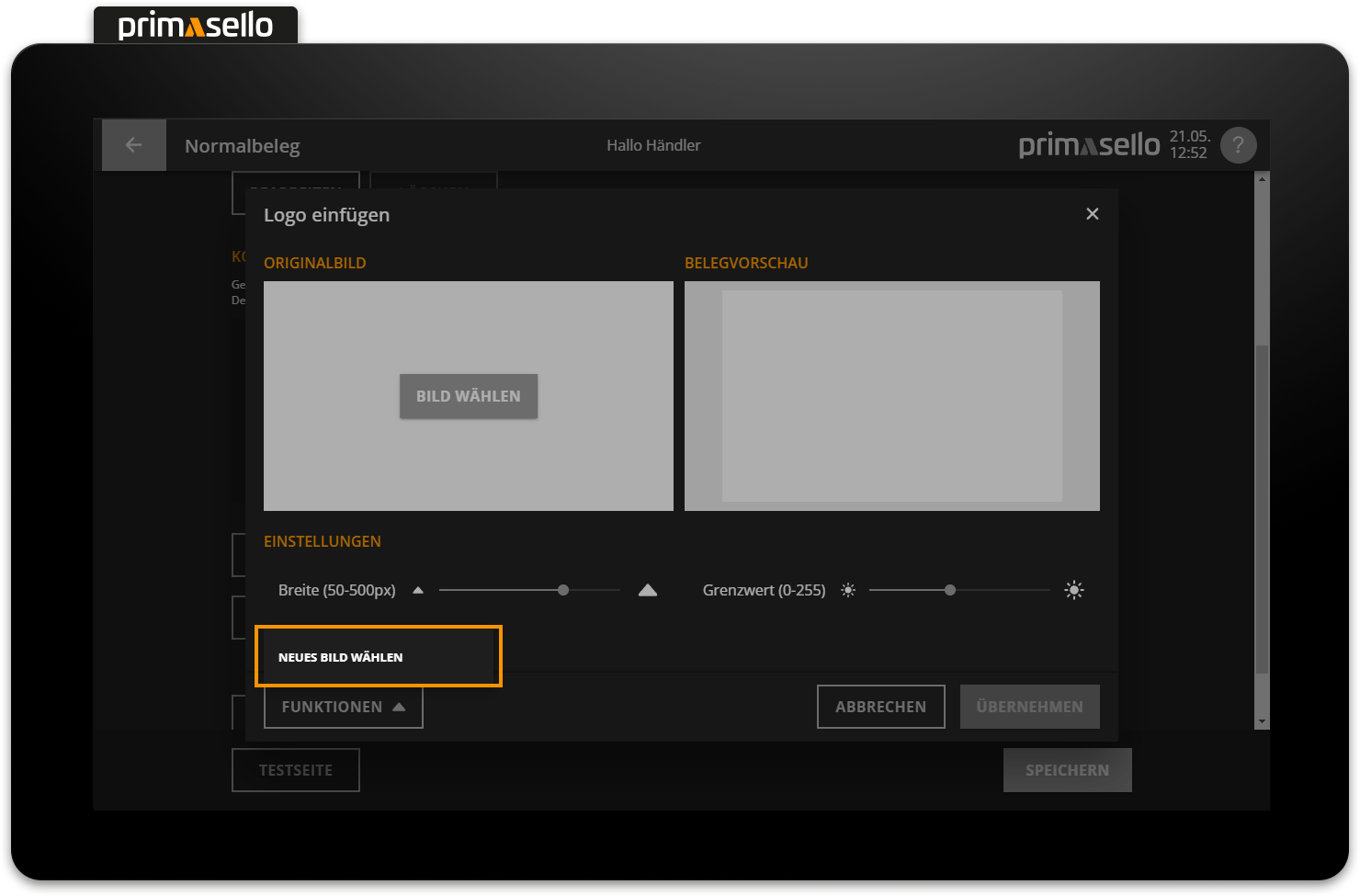Viewport: 1360px width, 896px height.
Task: Click the Grenzwert slider handle
Action: pyautogui.click(x=950, y=590)
